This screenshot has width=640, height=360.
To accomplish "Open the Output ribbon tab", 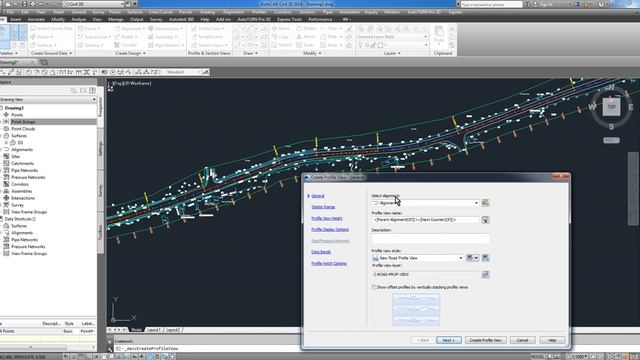I will pyautogui.click(x=136, y=19).
